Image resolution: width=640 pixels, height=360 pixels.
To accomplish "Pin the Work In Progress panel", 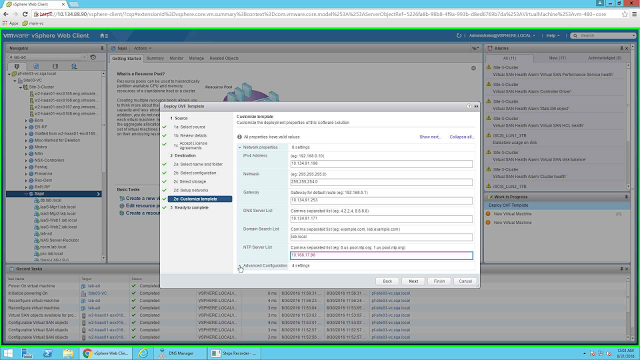I will (x=626, y=197).
